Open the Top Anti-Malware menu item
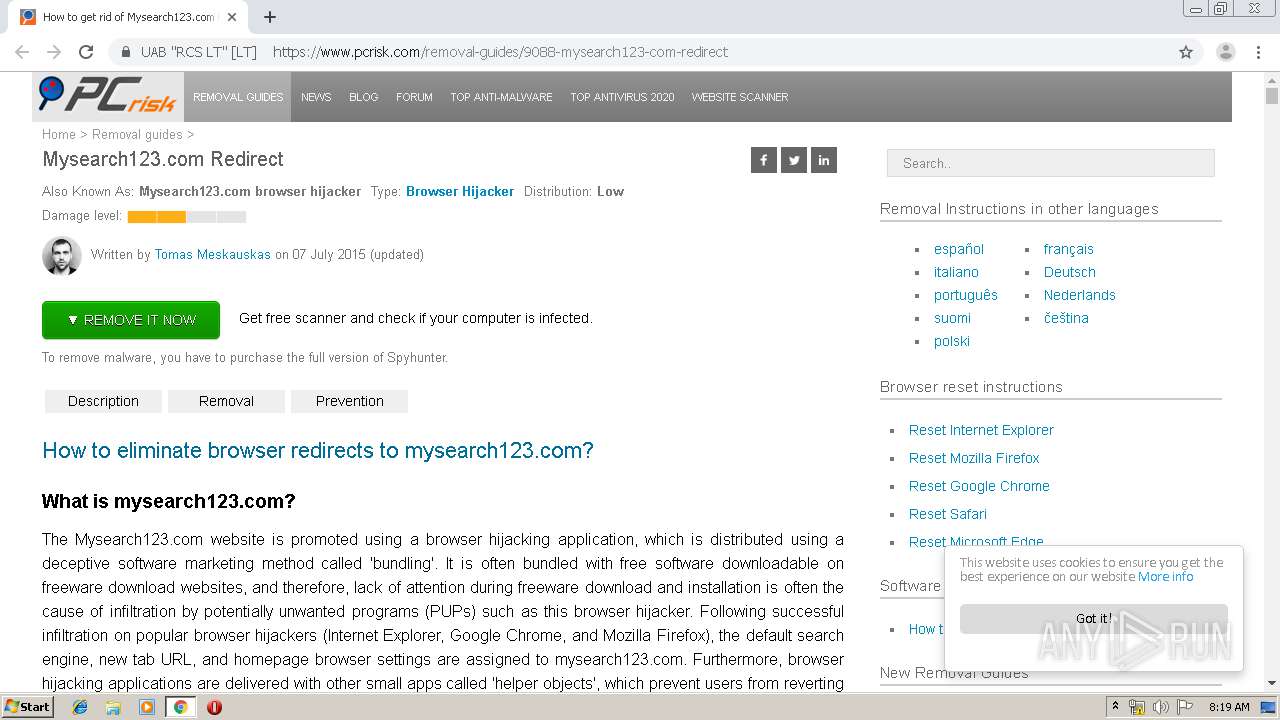Viewport: 1280px width, 720px height. click(x=501, y=97)
